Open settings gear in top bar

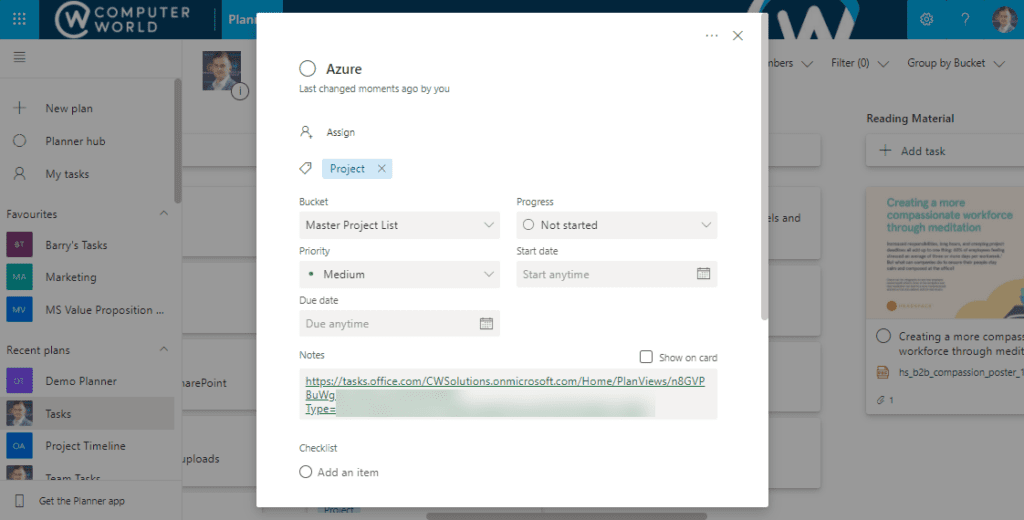(926, 20)
